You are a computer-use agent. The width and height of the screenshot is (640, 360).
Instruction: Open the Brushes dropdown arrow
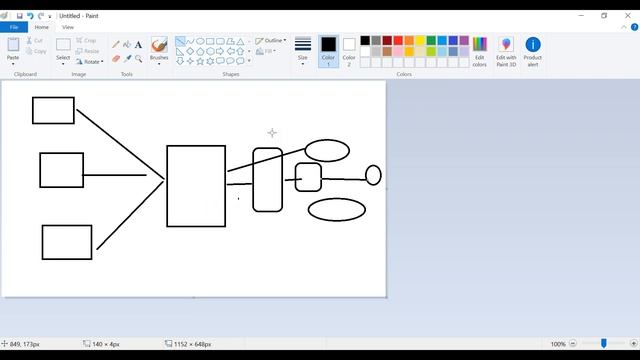159,64
